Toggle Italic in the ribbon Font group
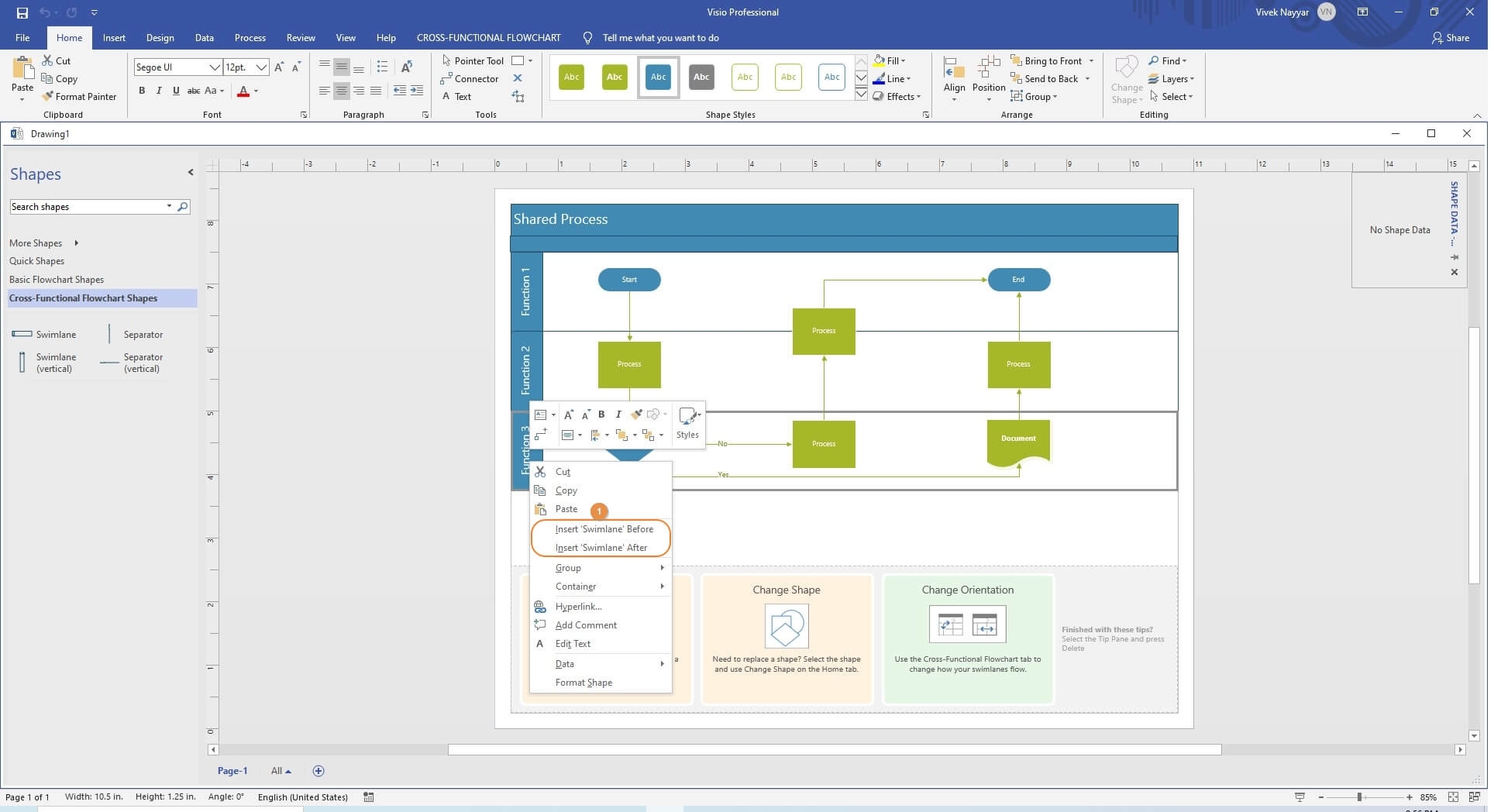The height and width of the screenshot is (812, 1494). 159,91
